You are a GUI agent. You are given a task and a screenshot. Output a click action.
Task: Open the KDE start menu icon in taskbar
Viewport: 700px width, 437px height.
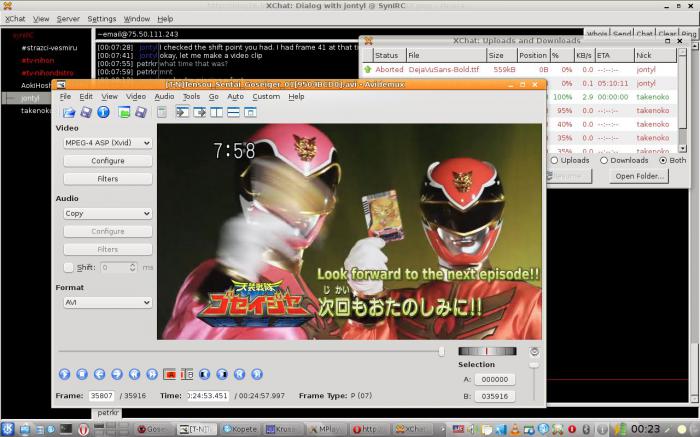tap(8, 429)
